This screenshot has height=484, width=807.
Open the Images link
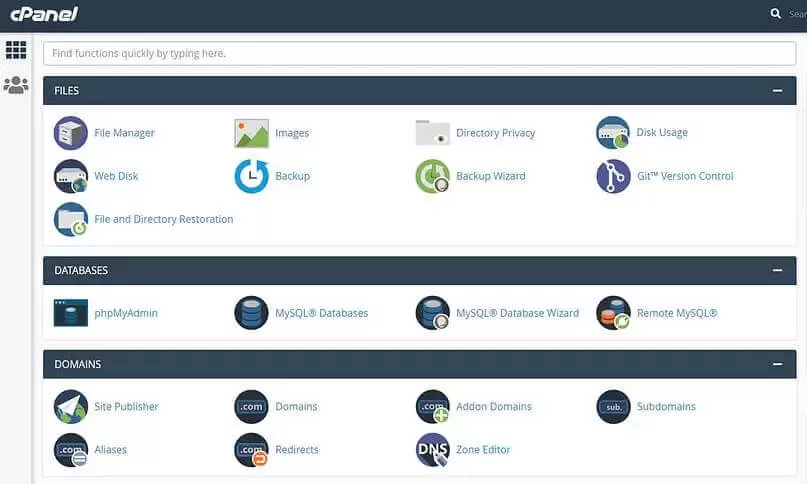tap(292, 133)
